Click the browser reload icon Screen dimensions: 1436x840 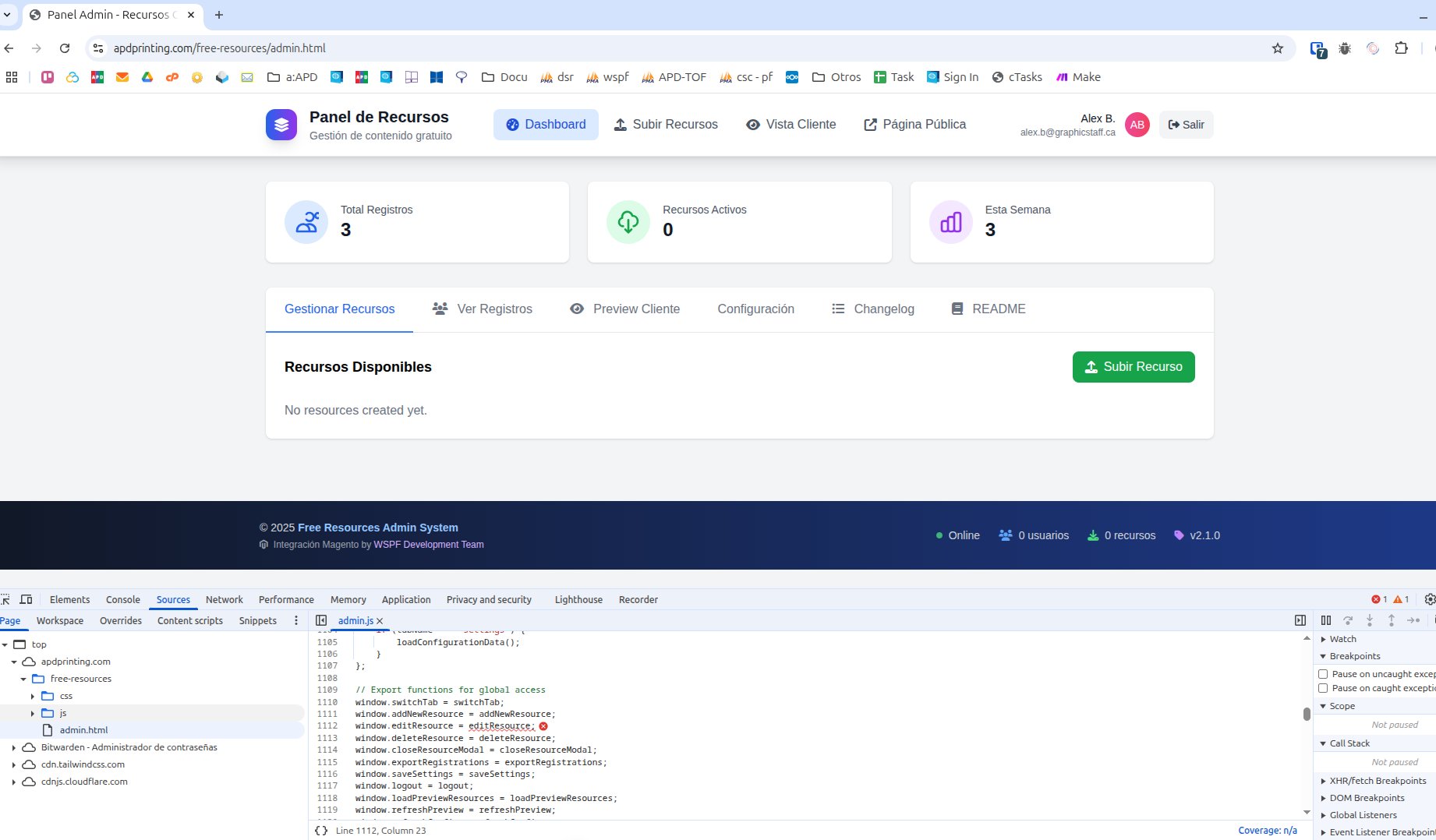click(x=65, y=48)
